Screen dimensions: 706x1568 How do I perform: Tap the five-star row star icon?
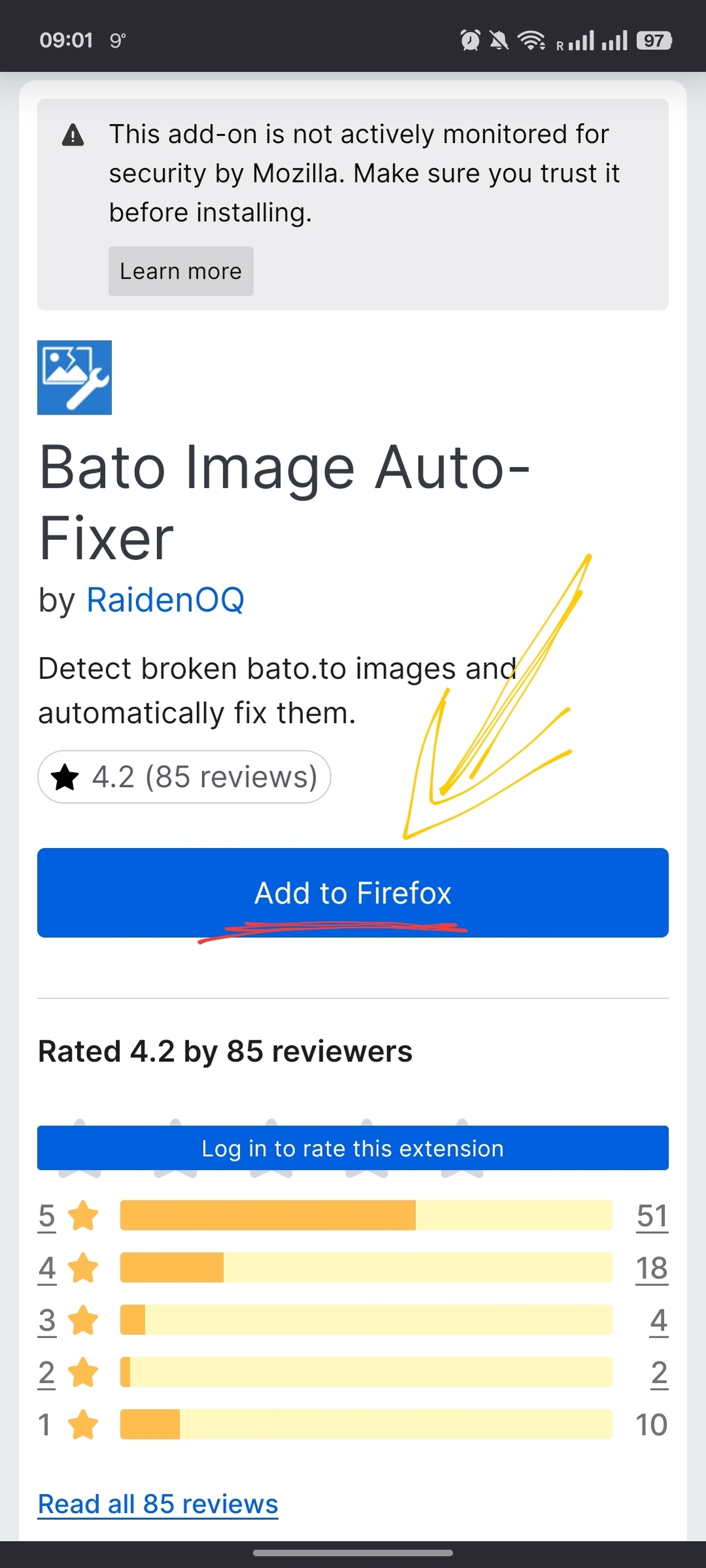pyautogui.click(x=83, y=1216)
